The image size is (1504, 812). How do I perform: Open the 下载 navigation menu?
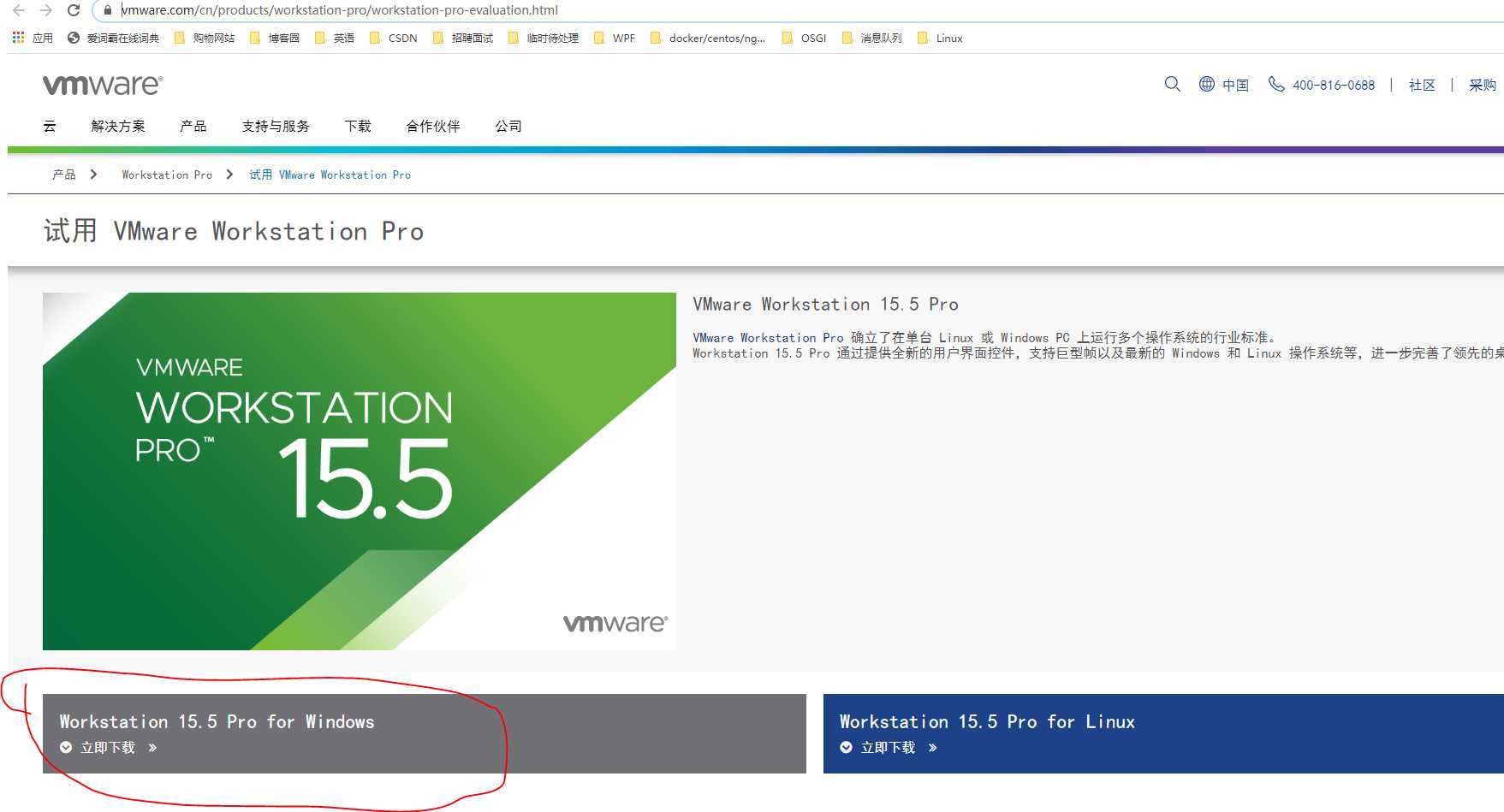pyautogui.click(x=358, y=126)
